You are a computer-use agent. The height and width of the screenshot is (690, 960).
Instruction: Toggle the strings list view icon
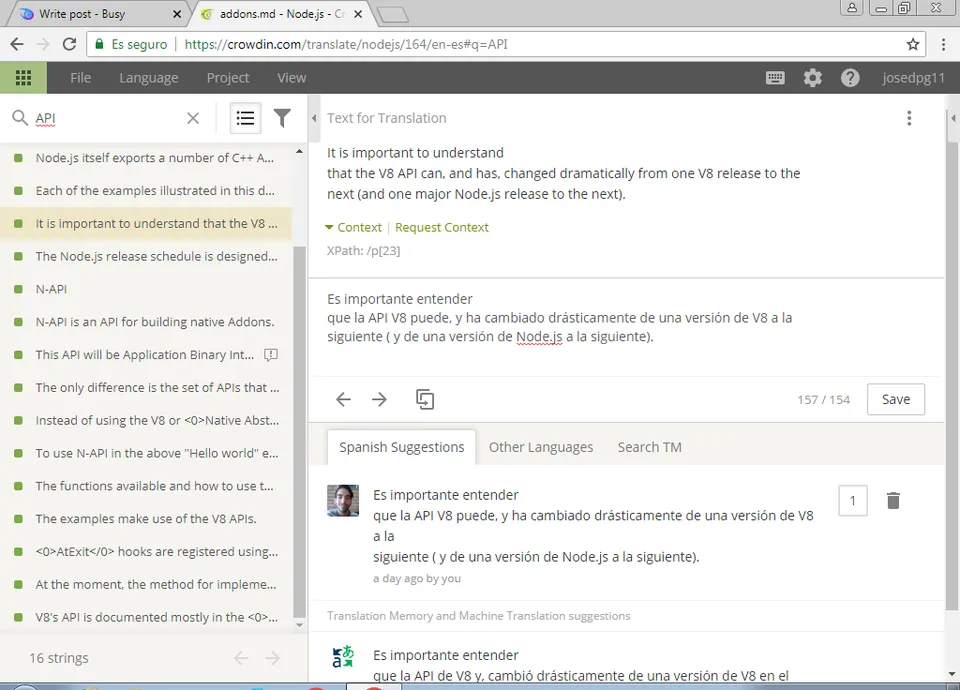pyautogui.click(x=246, y=118)
